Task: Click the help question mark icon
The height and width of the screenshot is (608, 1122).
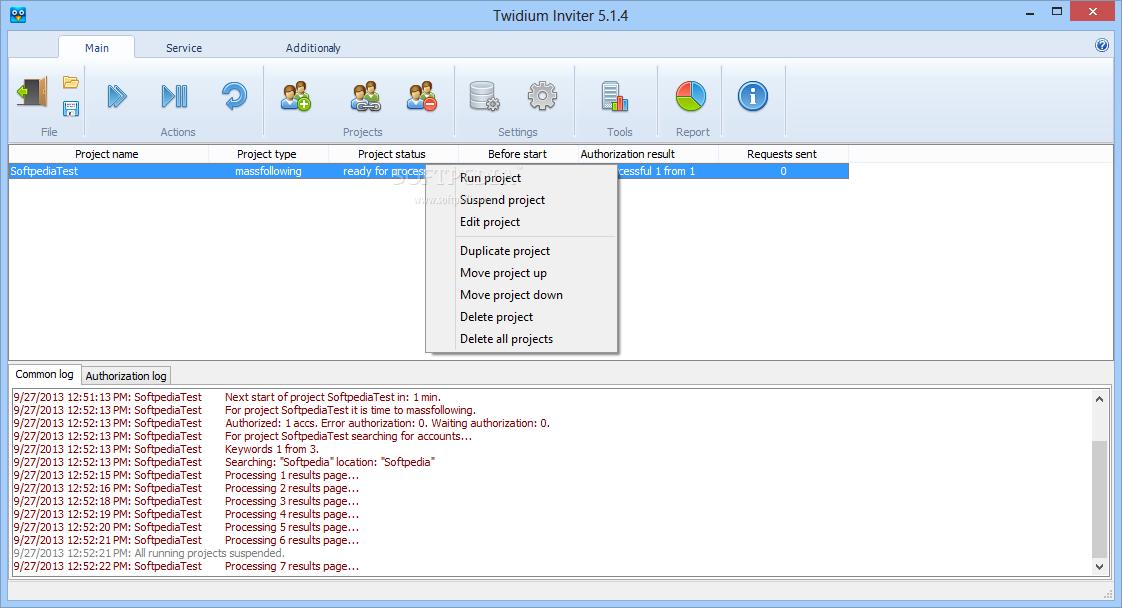Action: click(x=1102, y=45)
